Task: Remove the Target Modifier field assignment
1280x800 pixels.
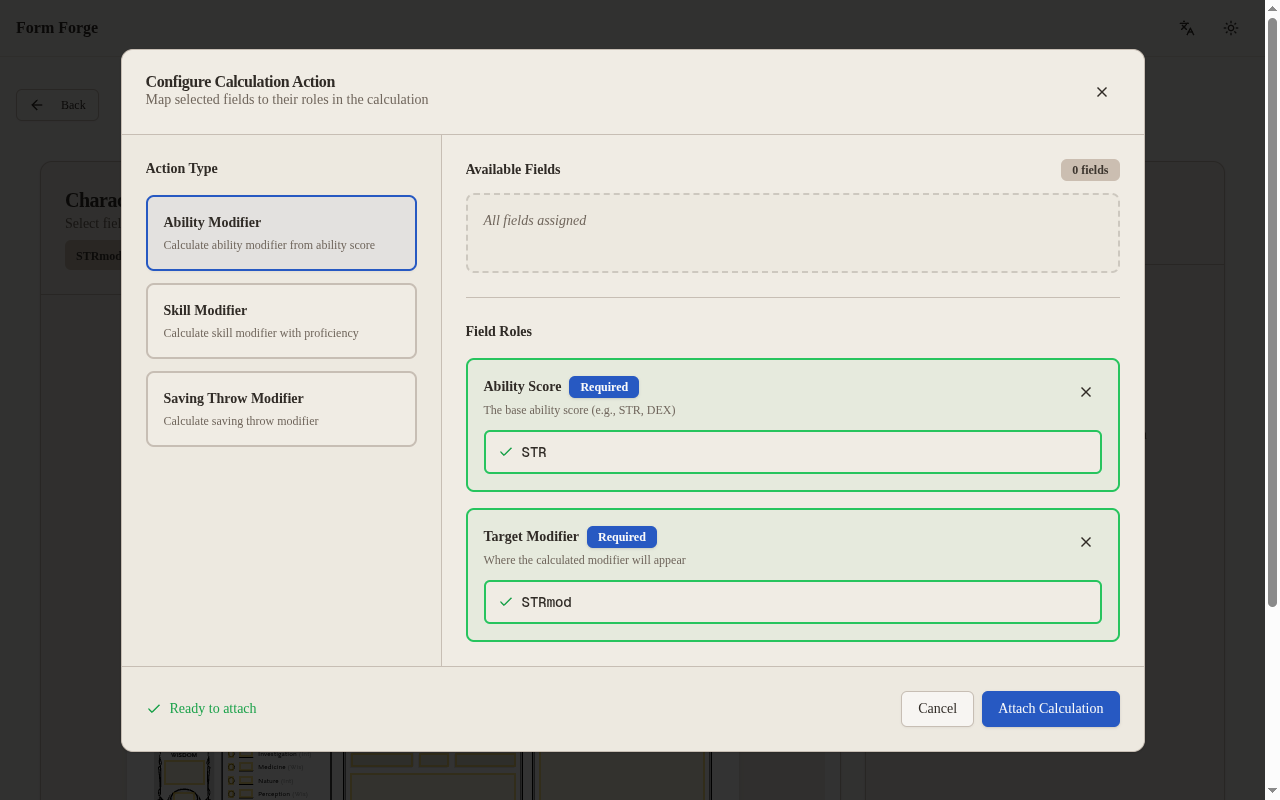Action: [1086, 542]
